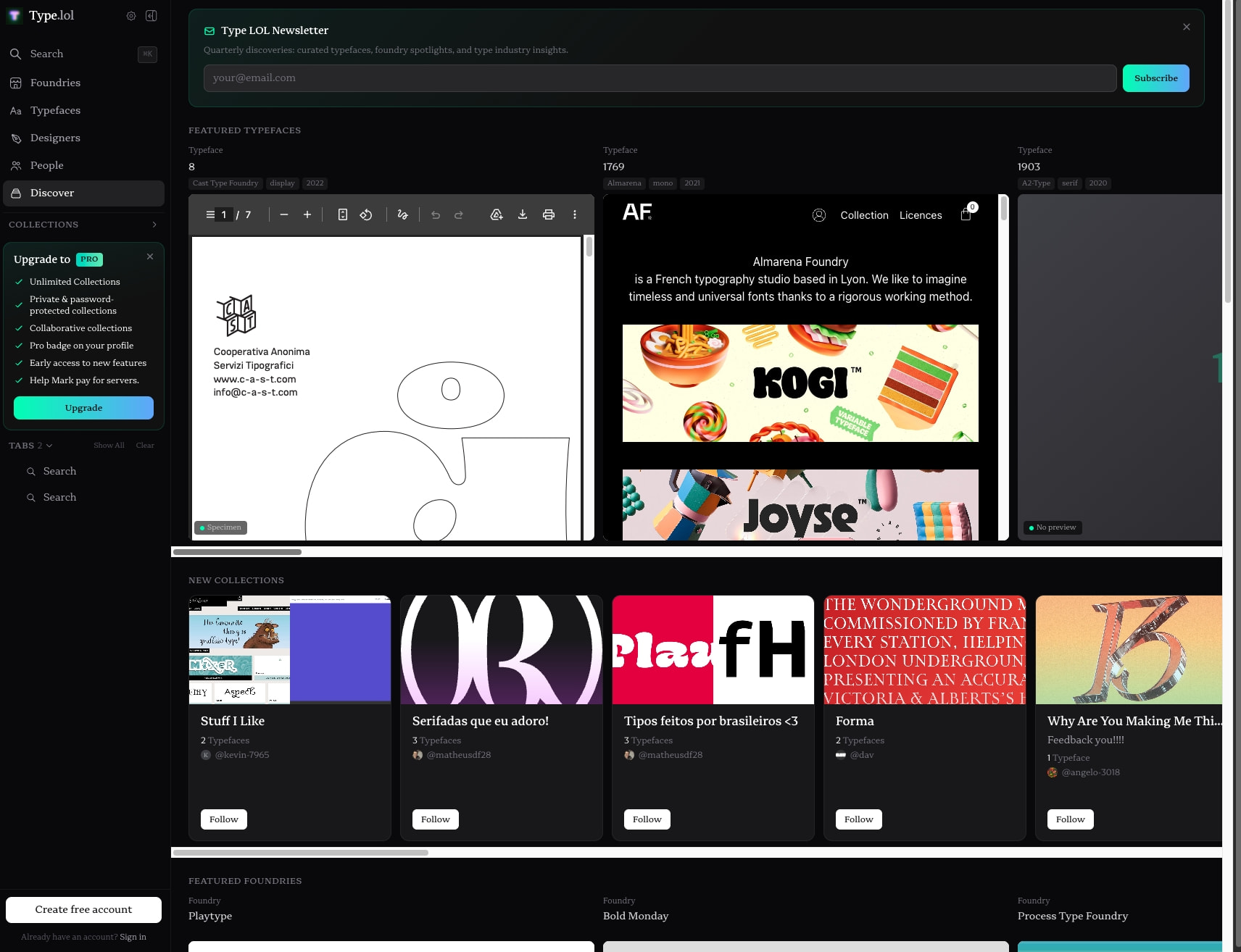The height and width of the screenshot is (952, 1241).
Task: Rotate the PDF counterclockwise
Action: [366, 214]
